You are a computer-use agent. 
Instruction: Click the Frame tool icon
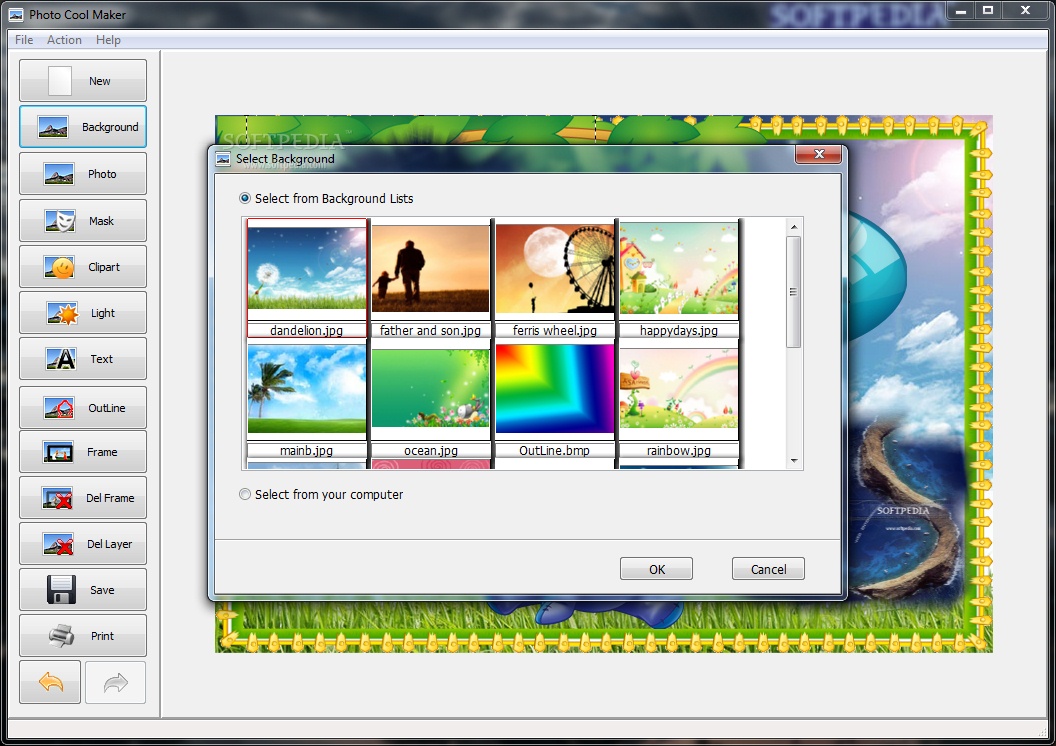point(58,452)
